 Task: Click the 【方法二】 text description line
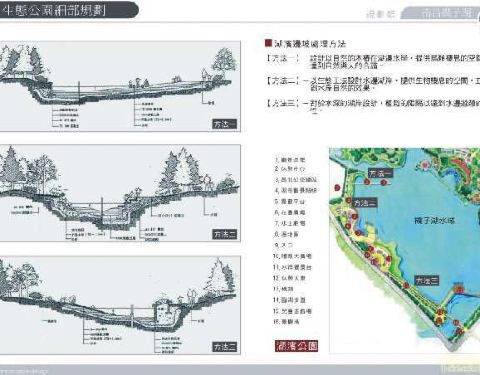[373, 84]
